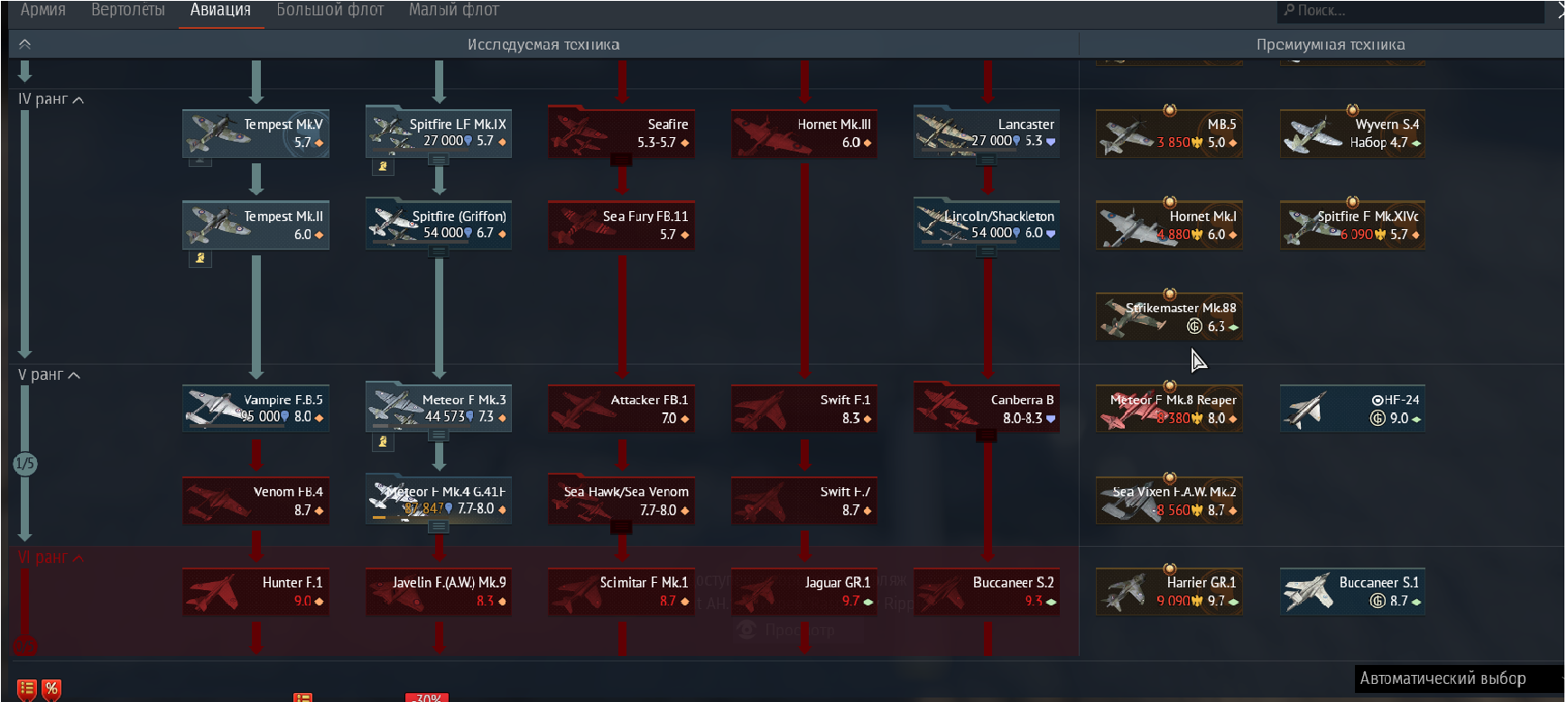Viewport: 1568px width, 702px height.
Task: Click the Поиск search field
Action: [x=1410, y=11]
